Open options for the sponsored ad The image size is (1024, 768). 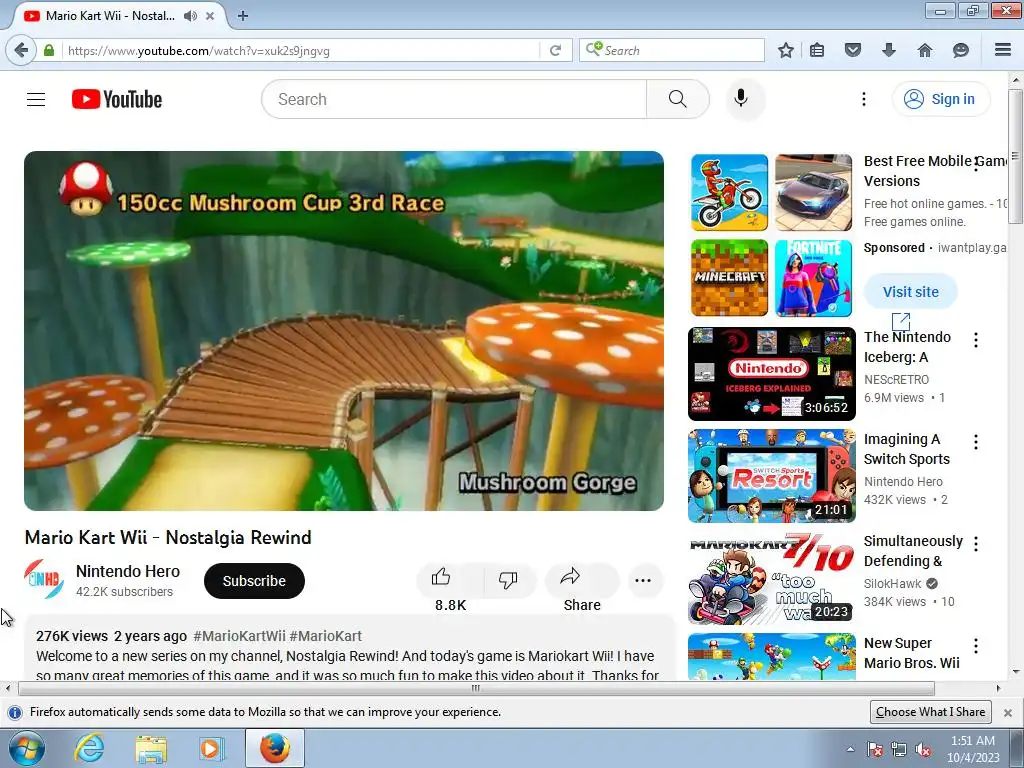coord(976,163)
